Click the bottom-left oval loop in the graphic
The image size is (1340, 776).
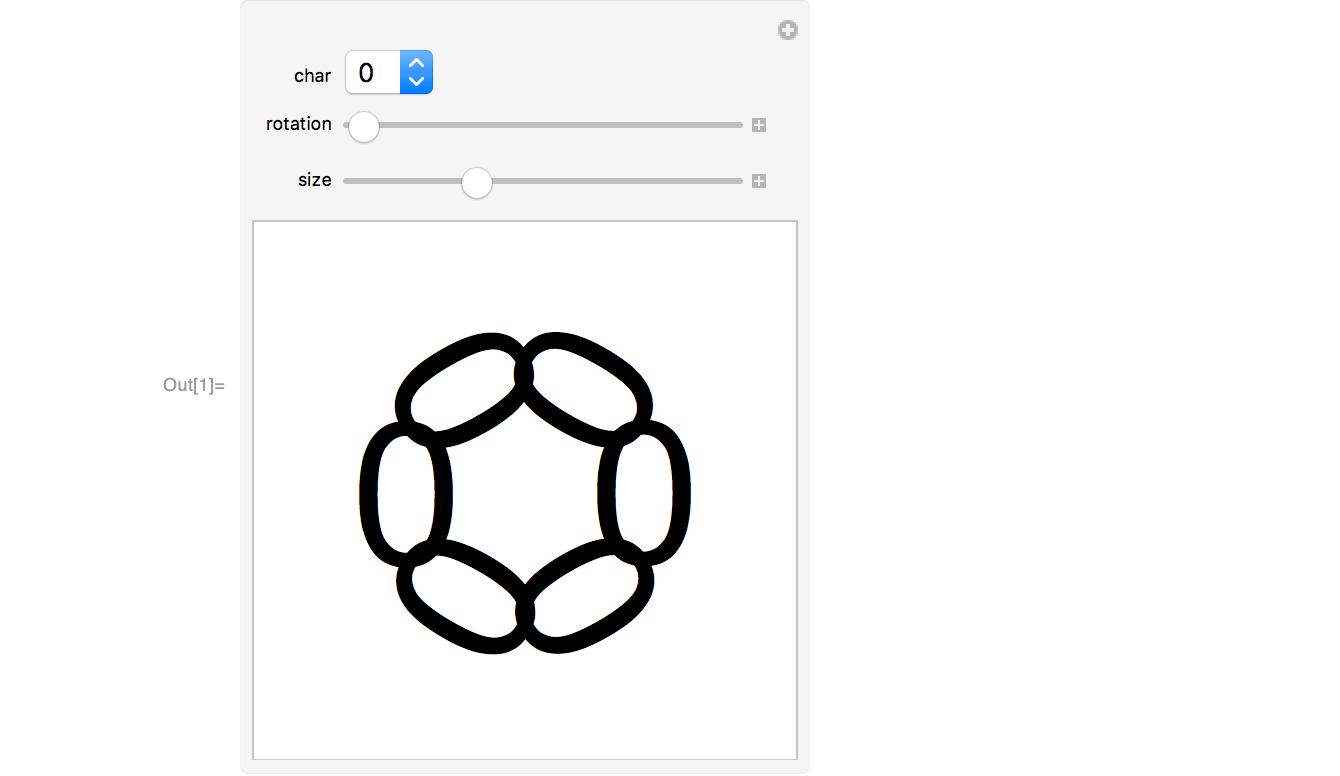click(461, 597)
